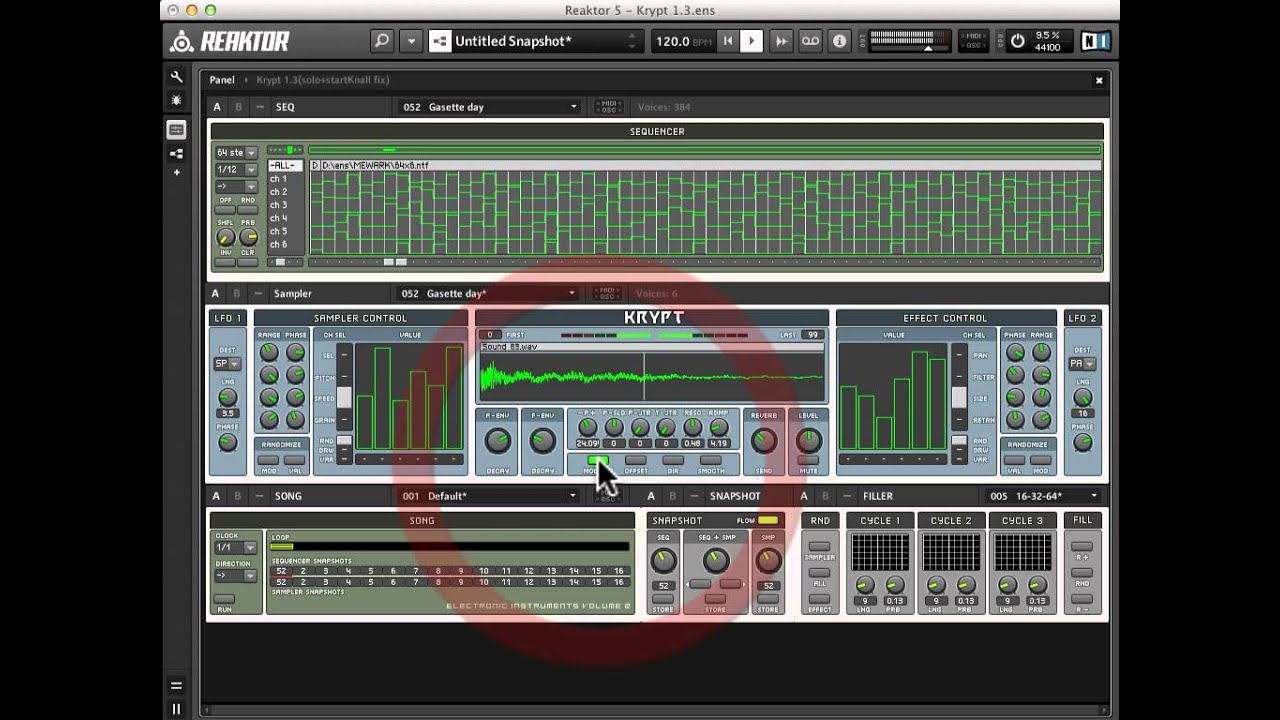Toggle the DIR switch
The image size is (1280, 720).
(x=673, y=461)
